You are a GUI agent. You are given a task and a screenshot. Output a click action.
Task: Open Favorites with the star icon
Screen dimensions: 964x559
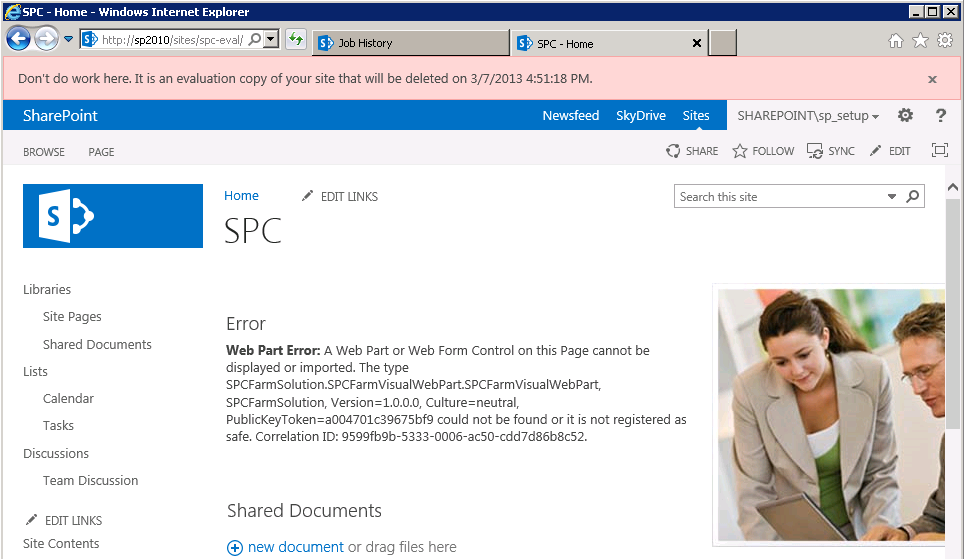pyautogui.click(x=920, y=41)
